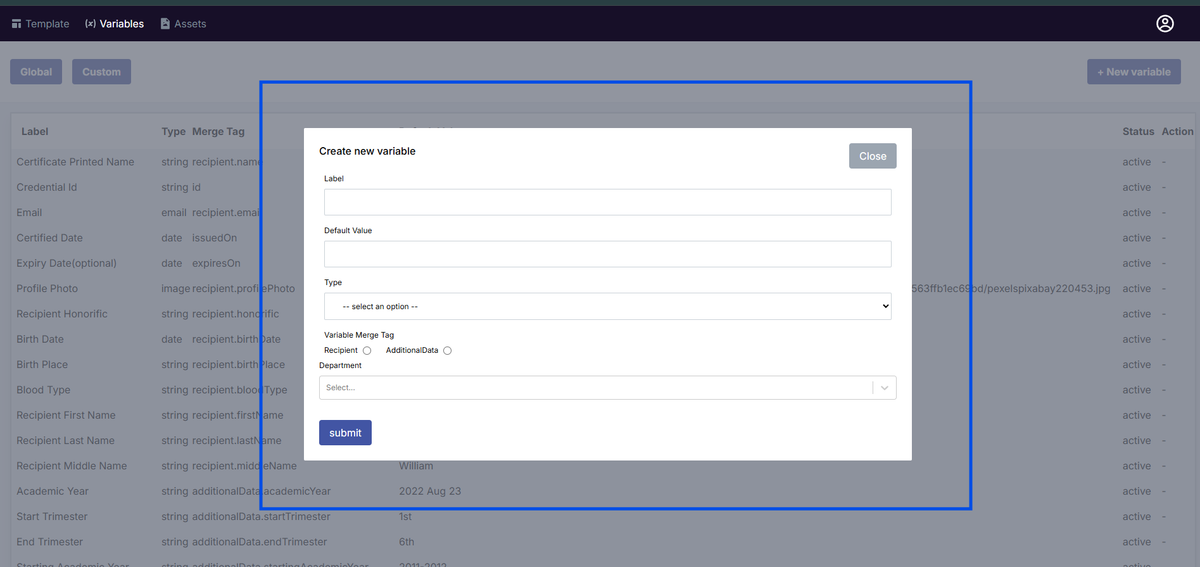Click the issuedOn merge tag
This screenshot has height=567, width=1200.
click(215, 238)
